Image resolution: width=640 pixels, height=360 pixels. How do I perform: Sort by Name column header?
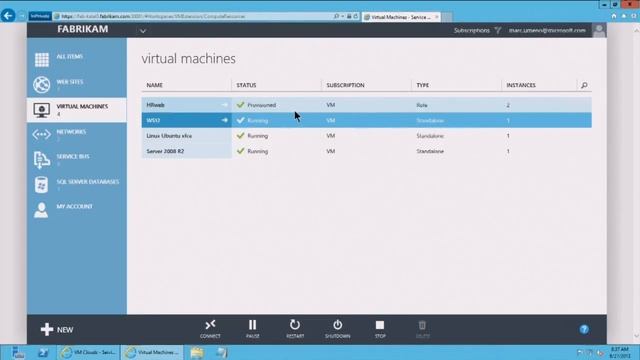(x=155, y=85)
